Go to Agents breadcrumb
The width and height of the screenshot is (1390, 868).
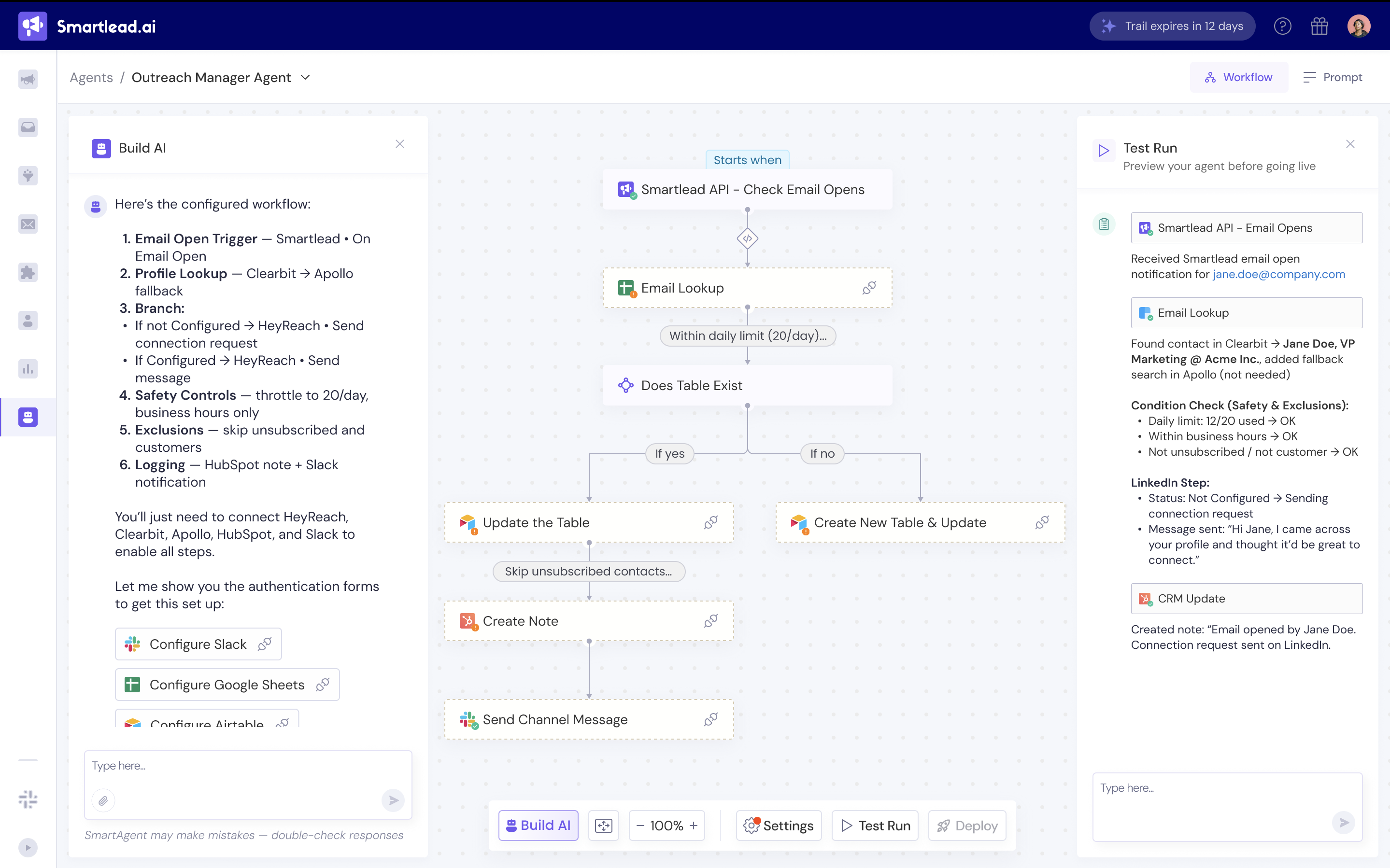[x=91, y=78]
